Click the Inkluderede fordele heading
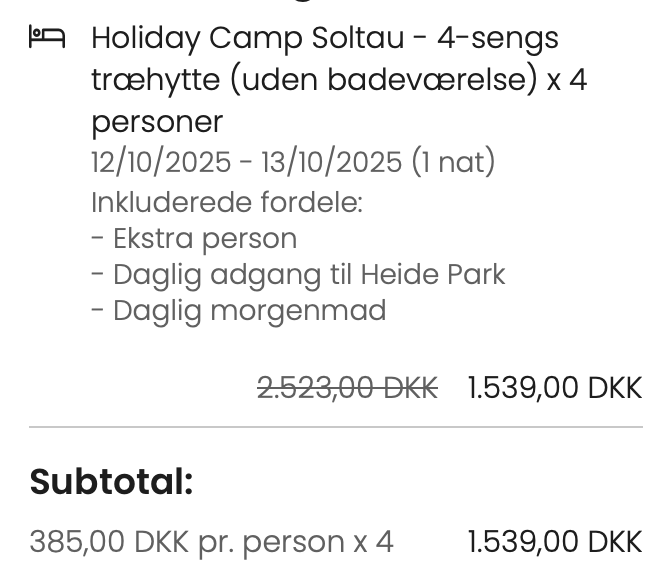This screenshot has width=664, height=570. pos(227,202)
